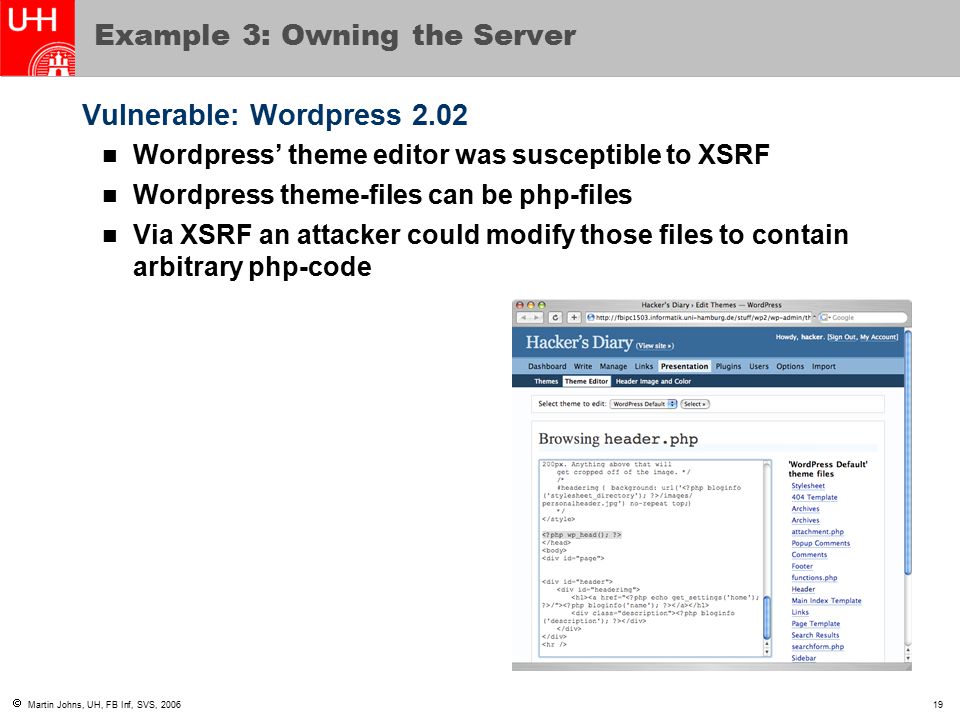The image size is (960, 720).
Task: Open the Manage menu item
Action: pos(613,366)
